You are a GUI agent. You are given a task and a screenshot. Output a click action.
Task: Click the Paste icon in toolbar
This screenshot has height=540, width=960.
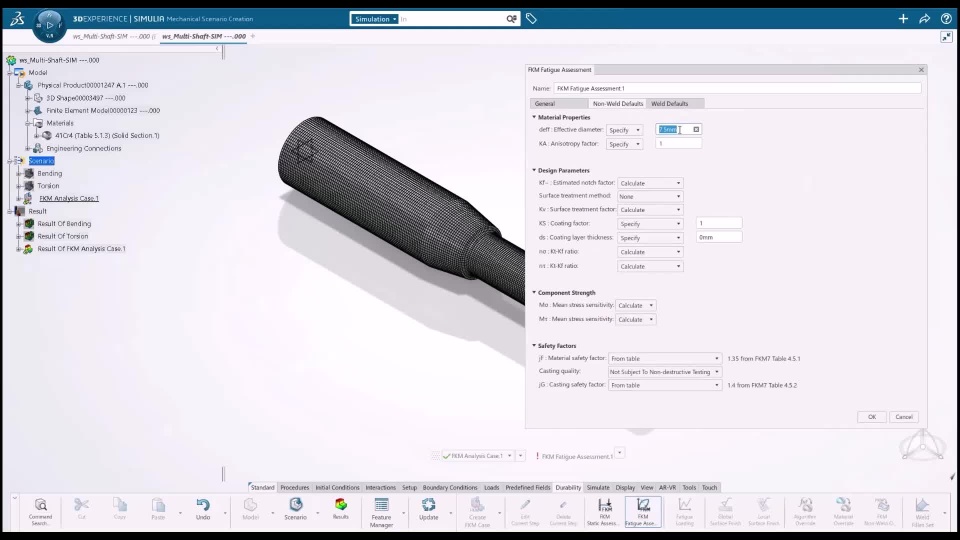coord(158,505)
